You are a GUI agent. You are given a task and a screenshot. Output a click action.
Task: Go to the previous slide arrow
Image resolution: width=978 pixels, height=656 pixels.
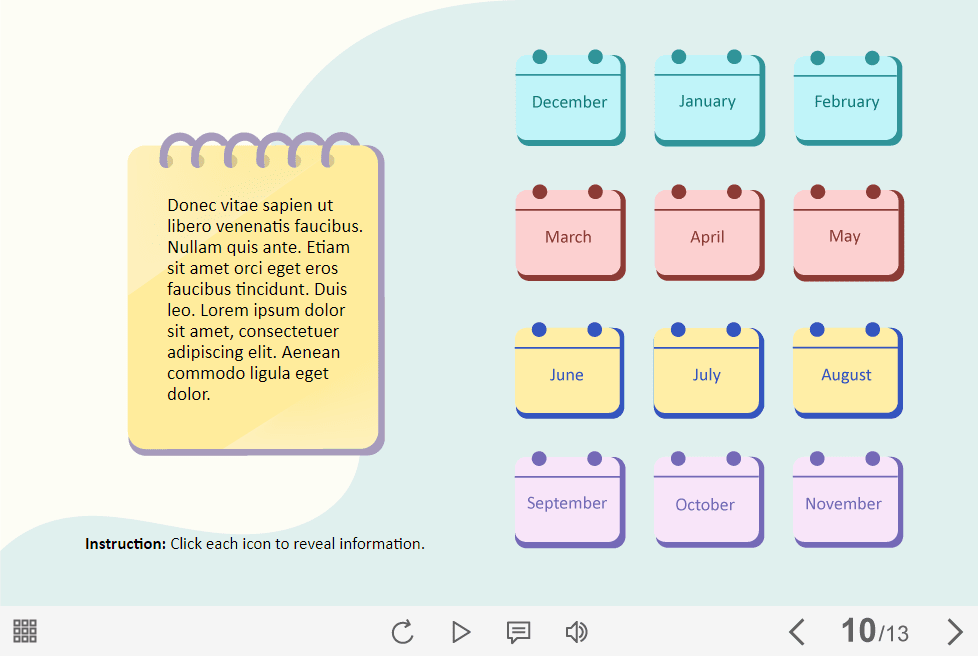[x=797, y=632]
